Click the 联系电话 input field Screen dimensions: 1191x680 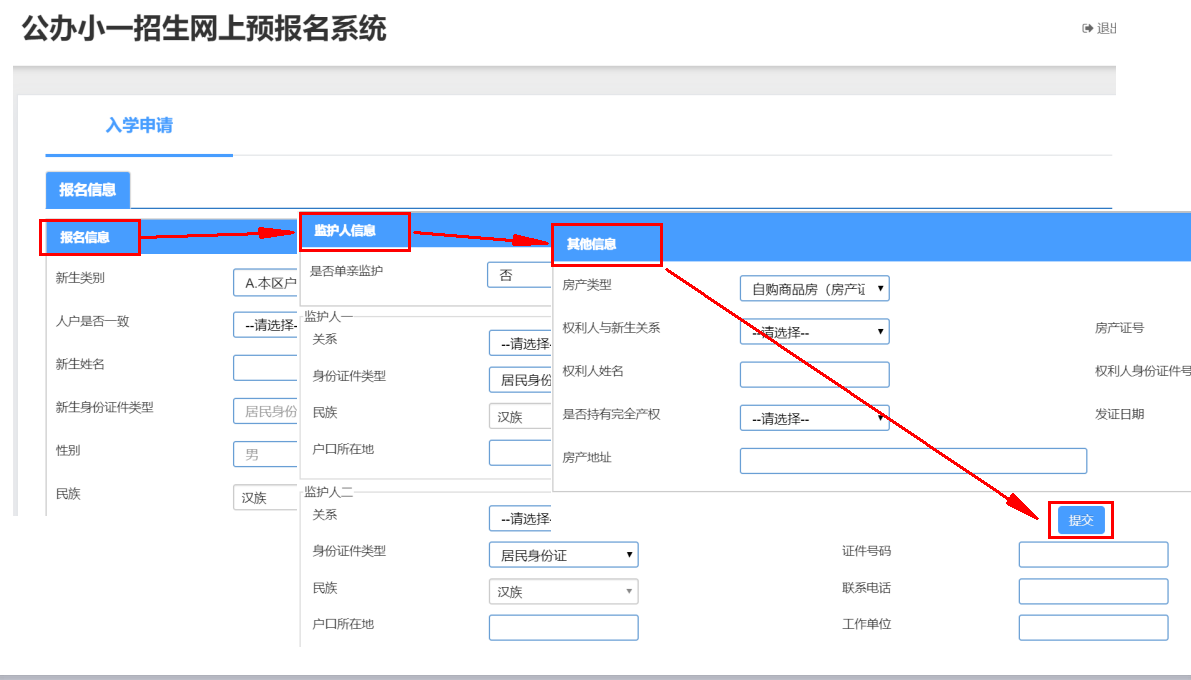[x=1093, y=591]
